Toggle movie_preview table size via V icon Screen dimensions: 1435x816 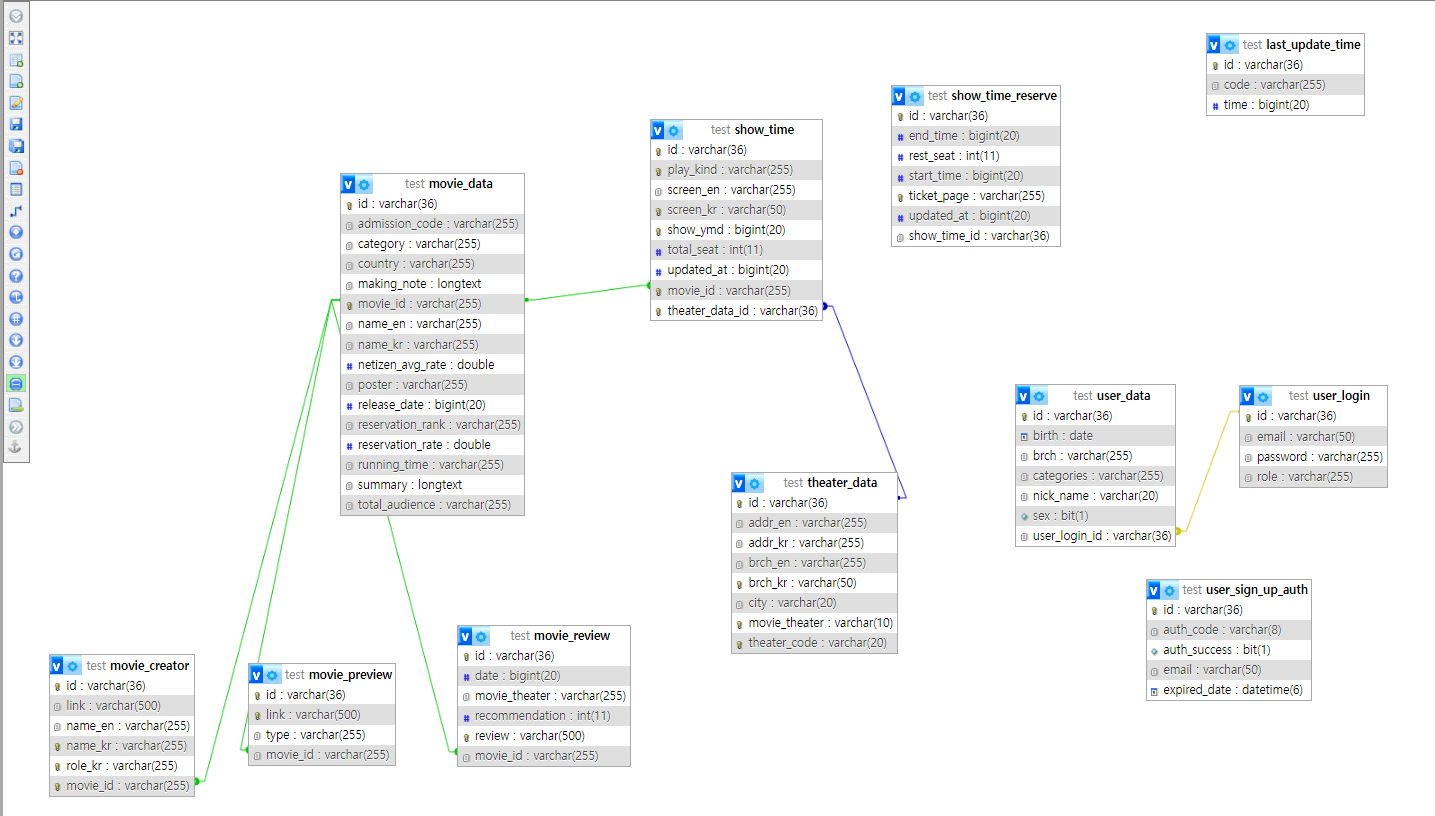coord(256,675)
